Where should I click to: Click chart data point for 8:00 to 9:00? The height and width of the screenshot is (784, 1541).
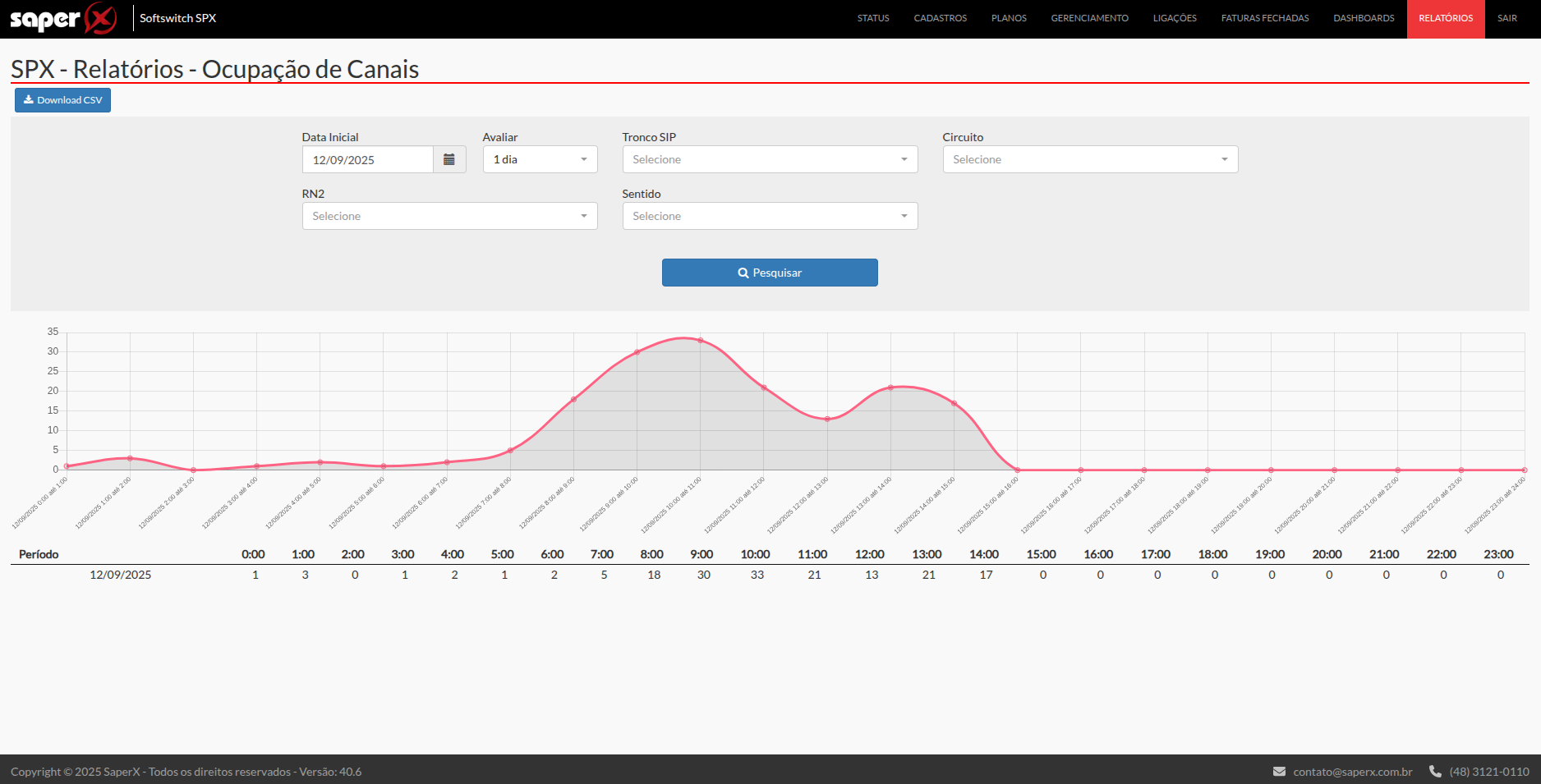[573, 399]
